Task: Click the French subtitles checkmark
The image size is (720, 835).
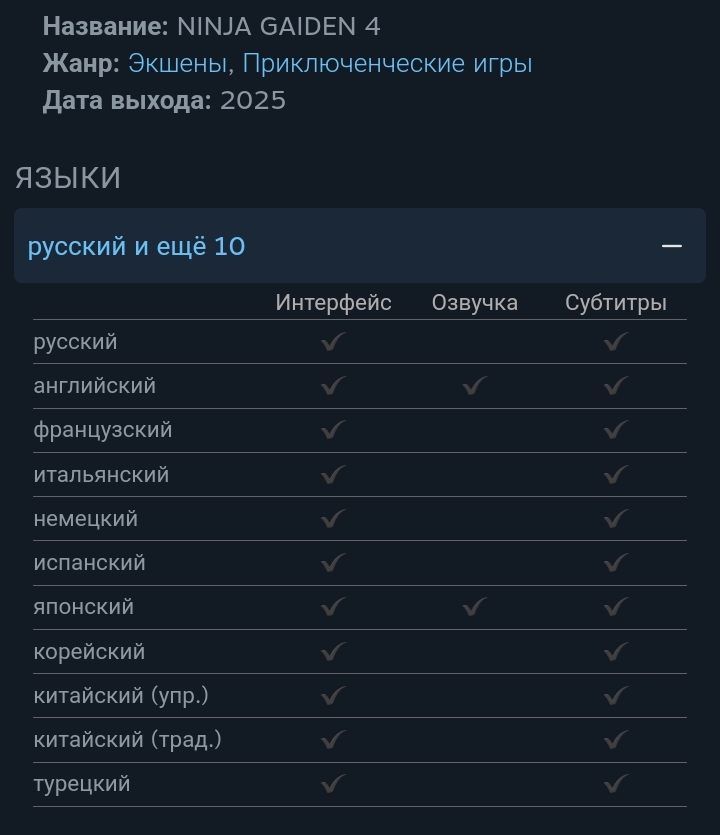Action: (616, 430)
